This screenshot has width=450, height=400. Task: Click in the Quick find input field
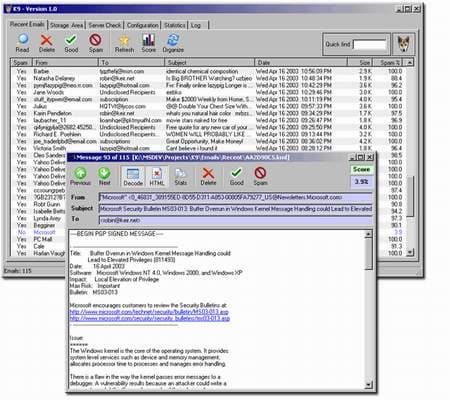tap(370, 44)
